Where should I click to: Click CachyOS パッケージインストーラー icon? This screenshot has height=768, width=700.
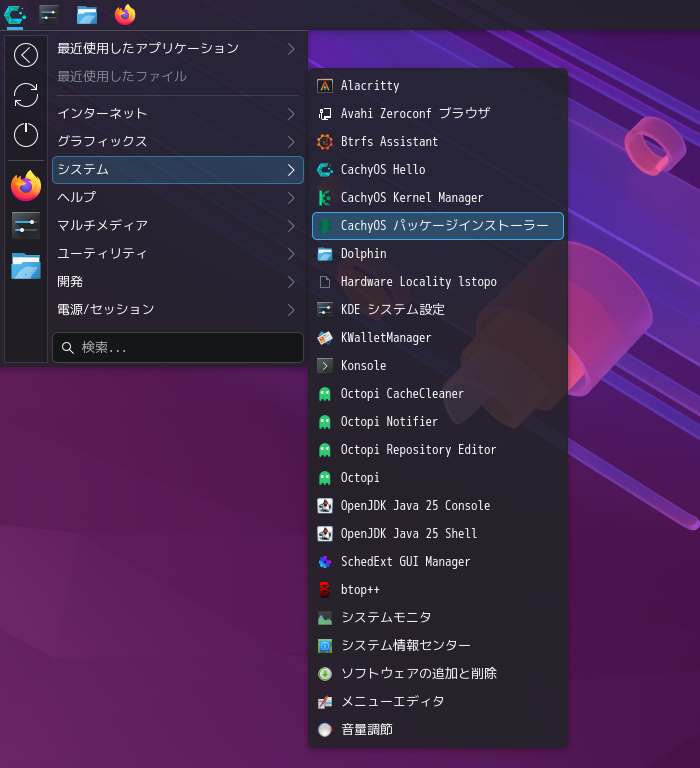[325, 226]
